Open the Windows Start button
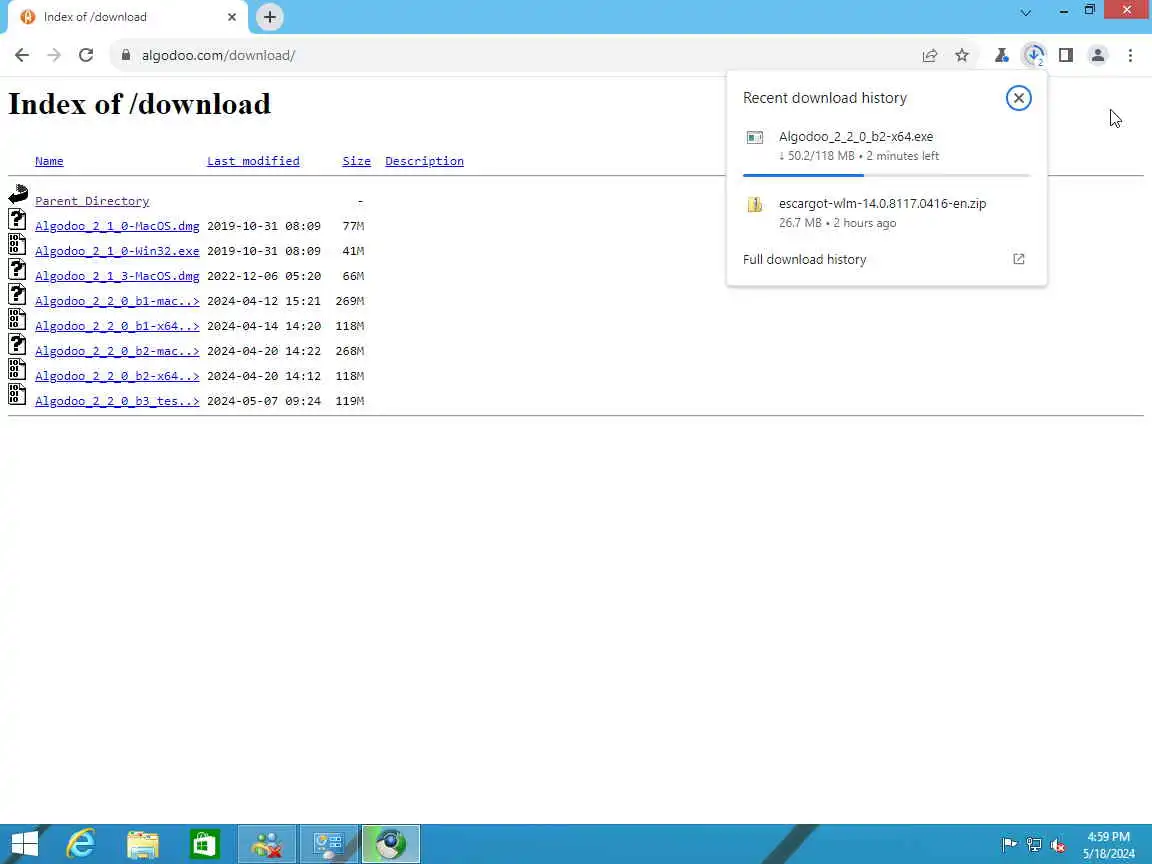Image resolution: width=1152 pixels, height=864 pixels. (x=24, y=844)
